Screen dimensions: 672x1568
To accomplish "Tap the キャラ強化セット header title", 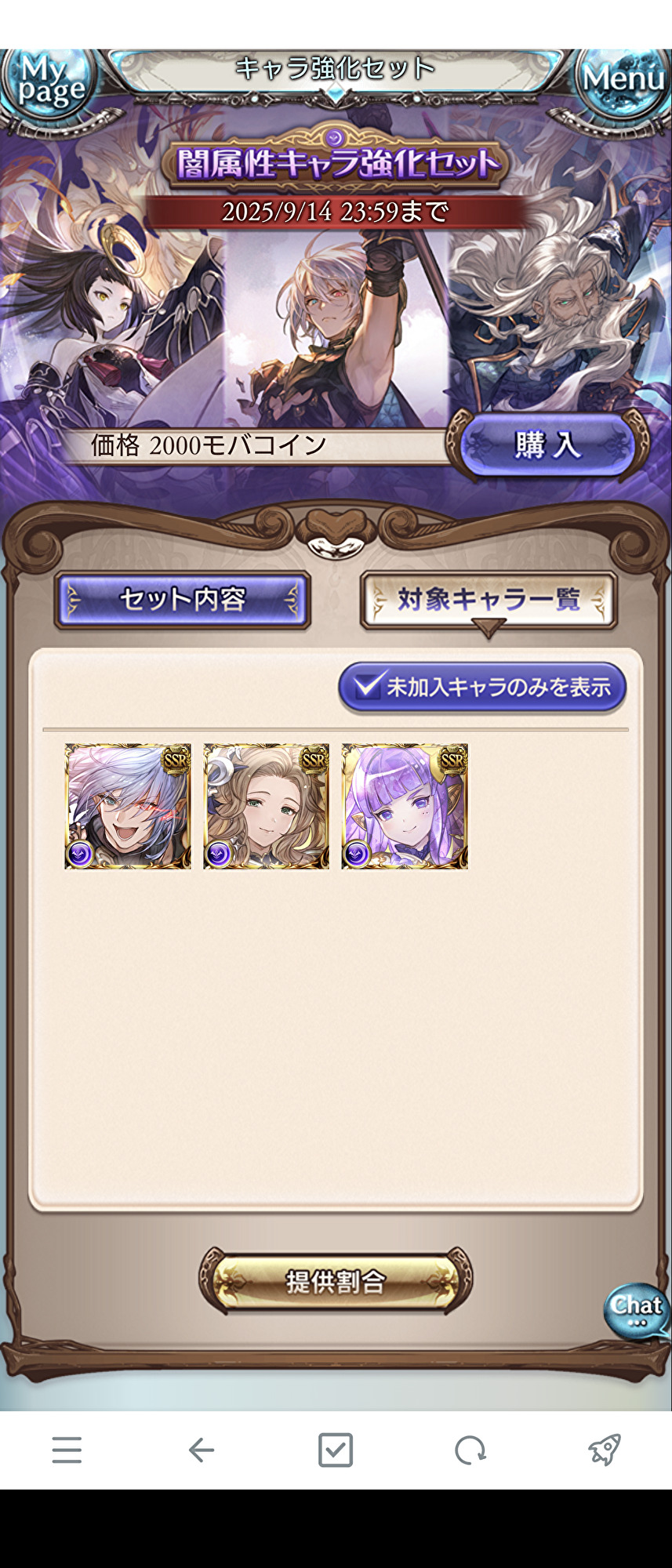I will [336, 69].
